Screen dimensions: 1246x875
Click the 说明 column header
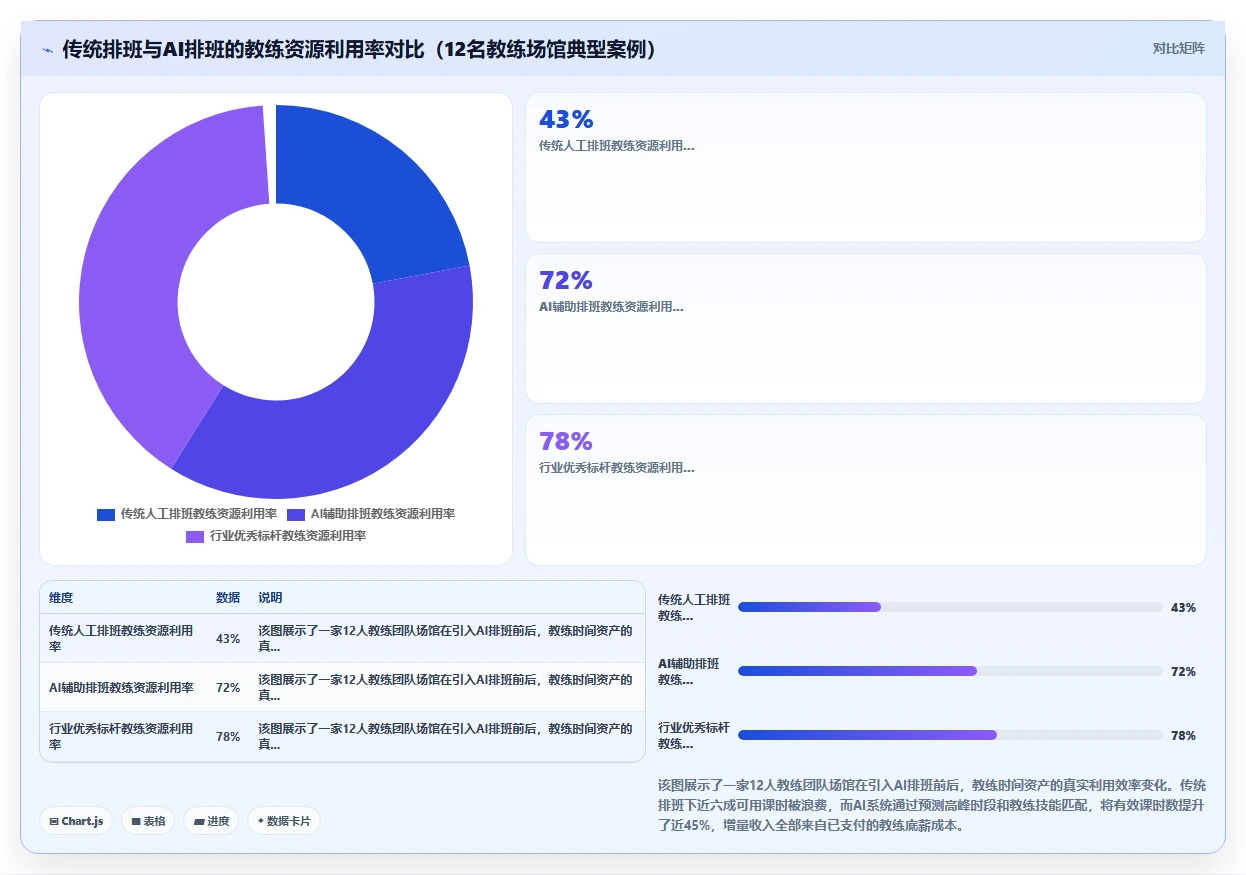[x=270, y=598]
